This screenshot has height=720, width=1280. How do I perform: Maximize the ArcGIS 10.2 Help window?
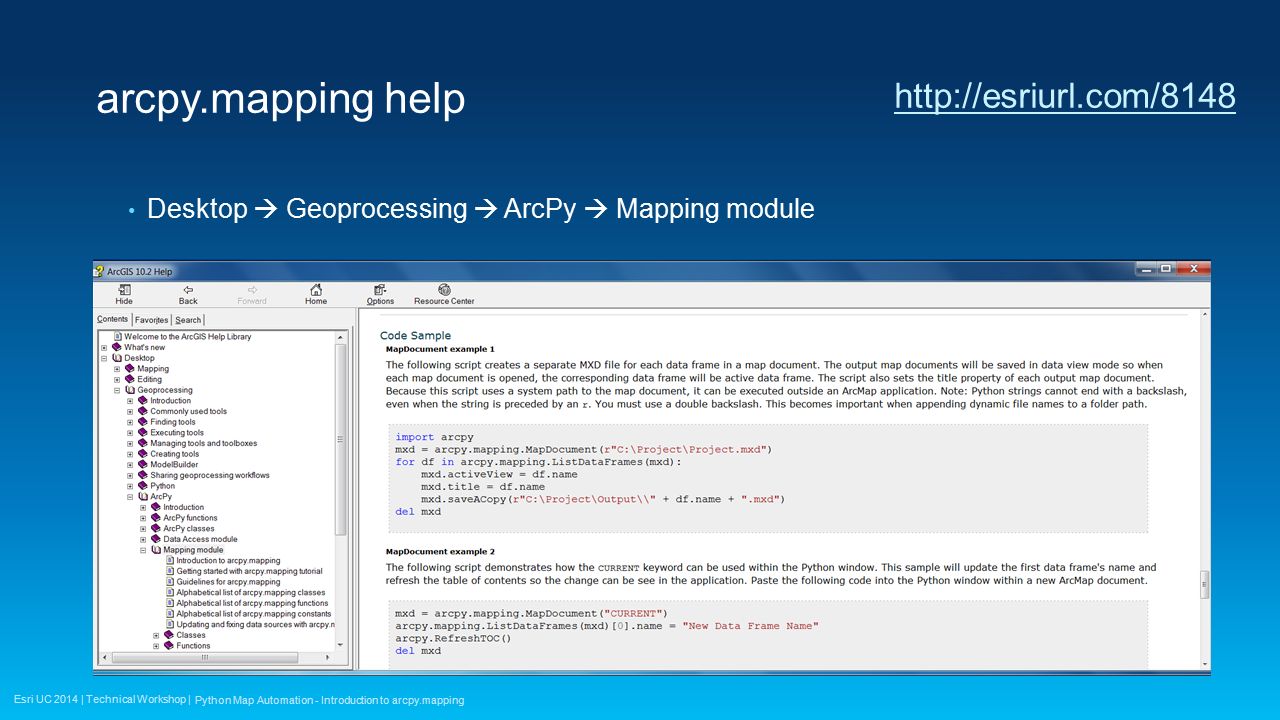click(x=1166, y=269)
